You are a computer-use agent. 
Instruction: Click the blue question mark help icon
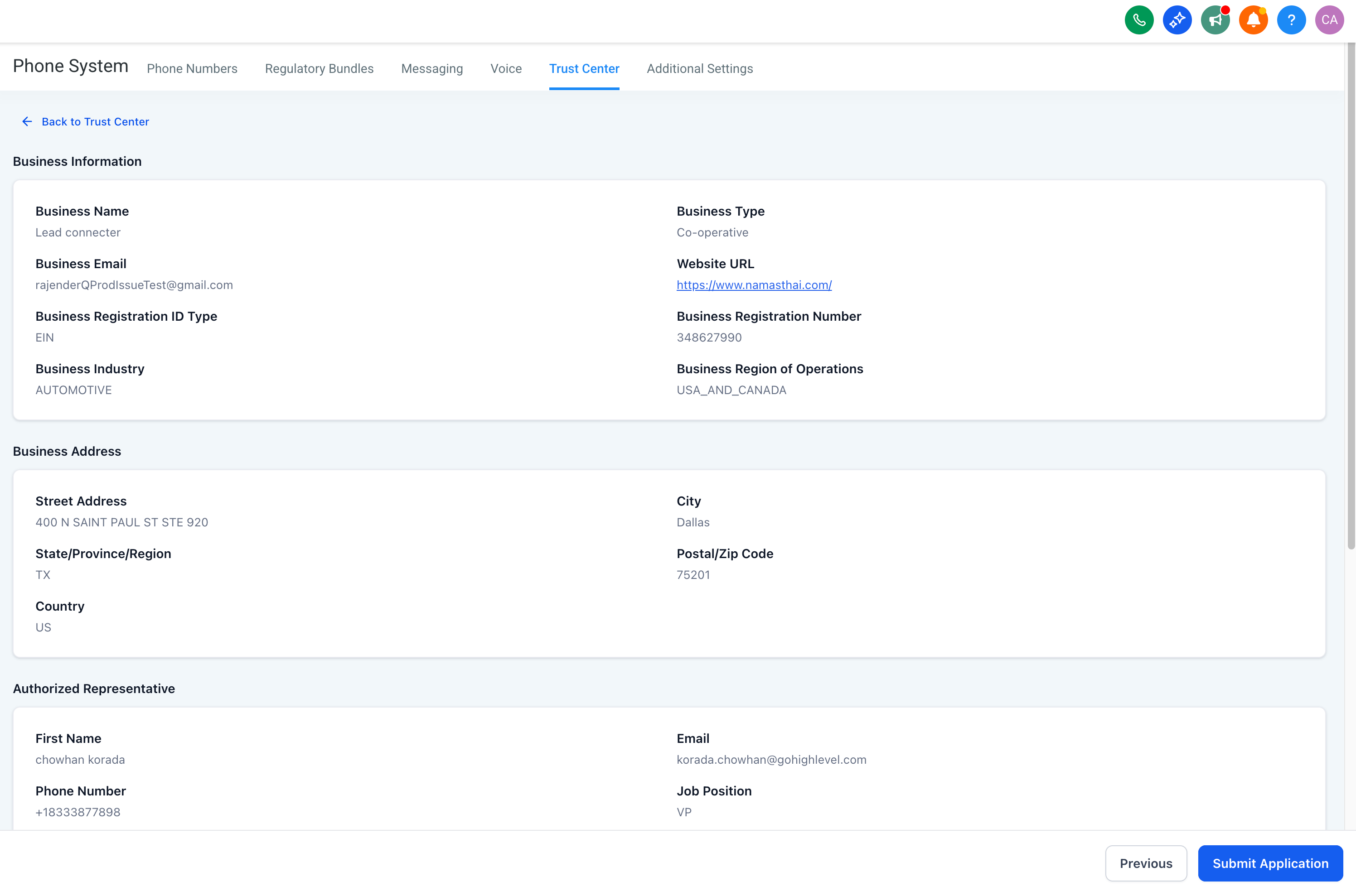coord(1291,20)
